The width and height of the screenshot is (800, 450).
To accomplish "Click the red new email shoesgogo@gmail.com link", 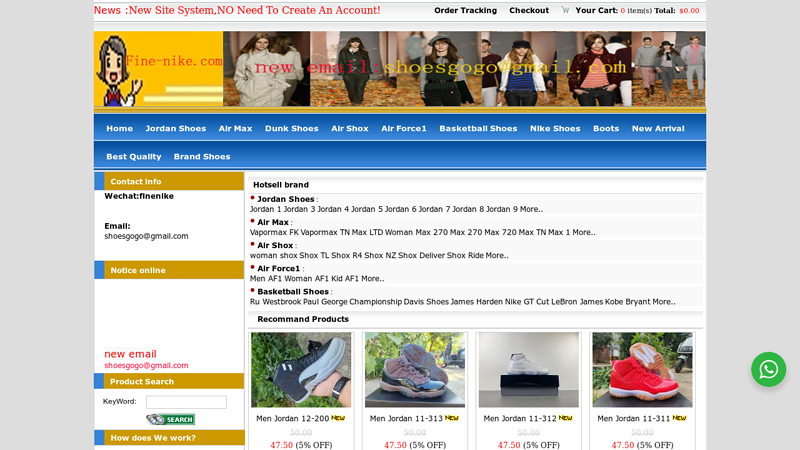I will [x=146, y=365].
